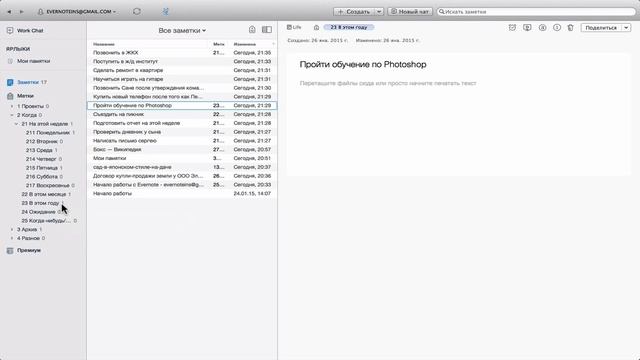The width and height of the screenshot is (640, 360).
Task: Open the Мои памятки shortcut
Action: 33,61
